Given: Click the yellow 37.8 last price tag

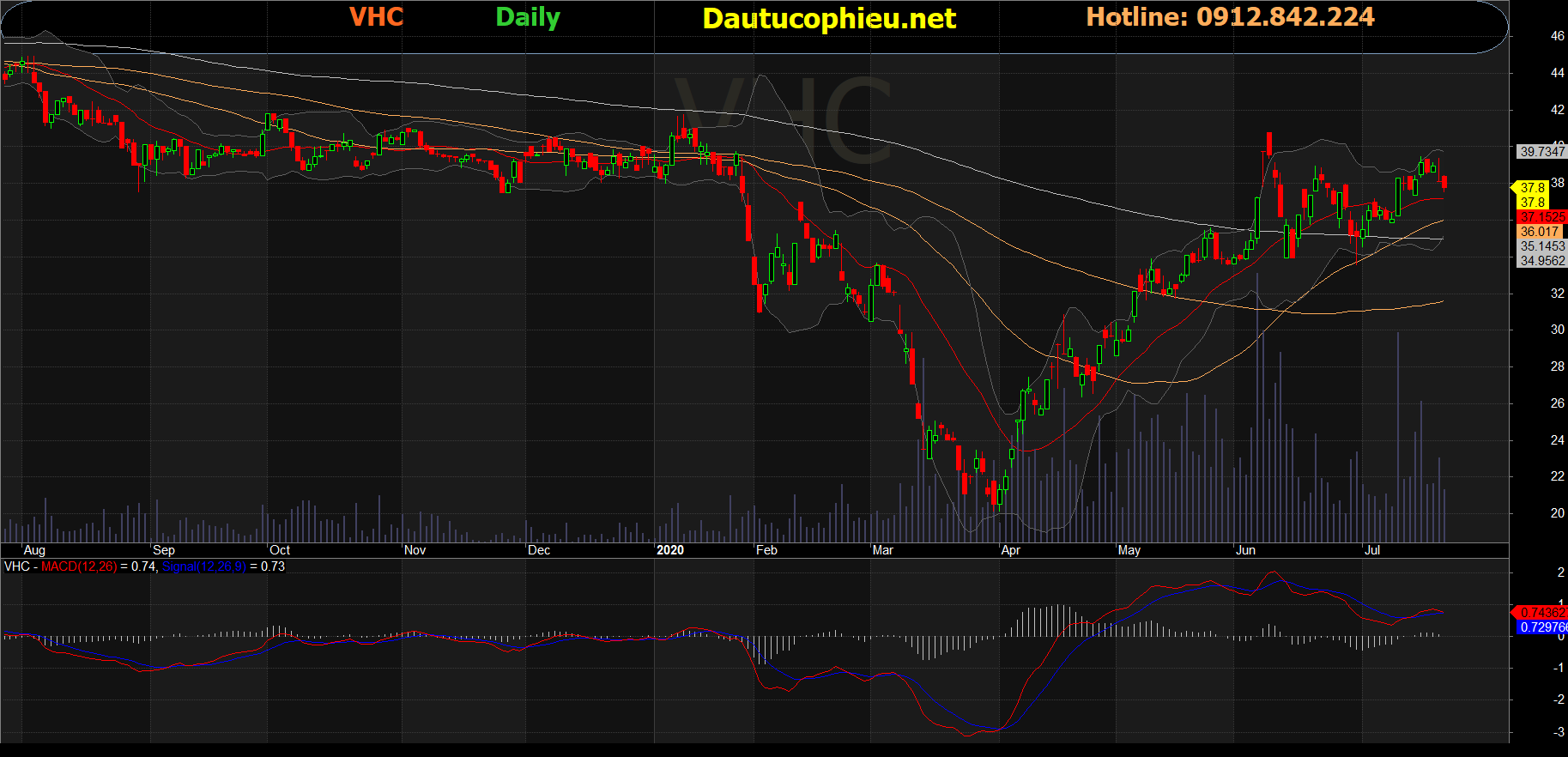Looking at the screenshot, I should click(1533, 187).
